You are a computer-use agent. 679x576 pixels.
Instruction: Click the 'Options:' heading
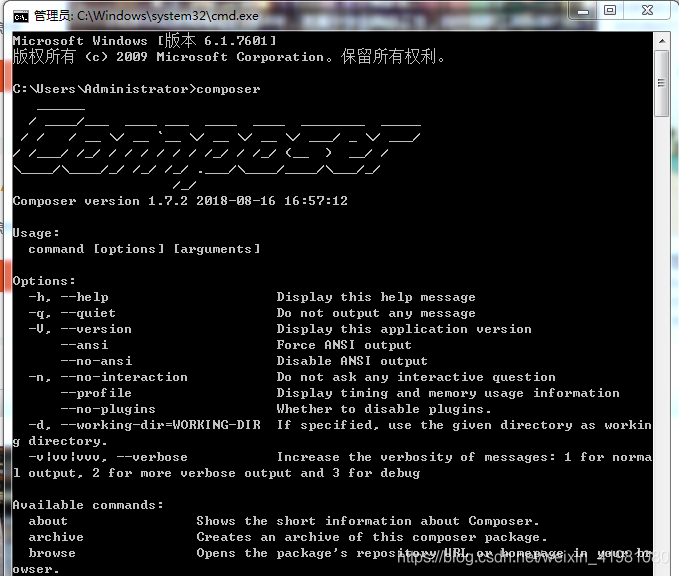click(44, 281)
